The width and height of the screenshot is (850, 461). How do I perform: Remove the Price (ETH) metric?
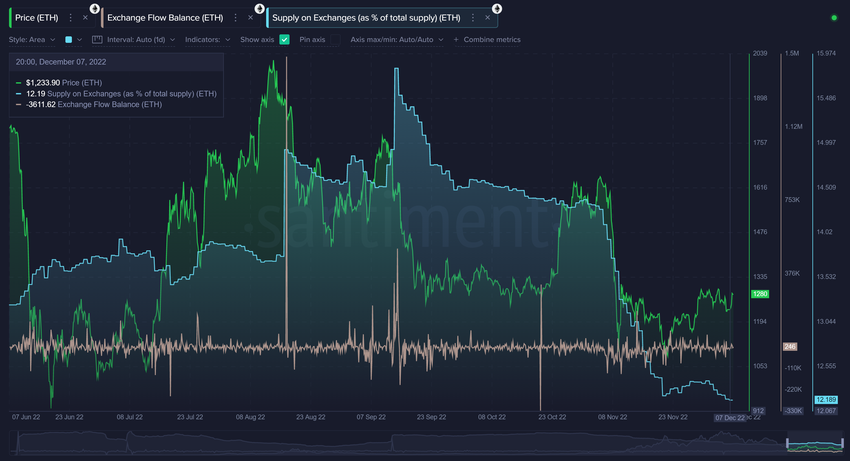click(85, 18)
